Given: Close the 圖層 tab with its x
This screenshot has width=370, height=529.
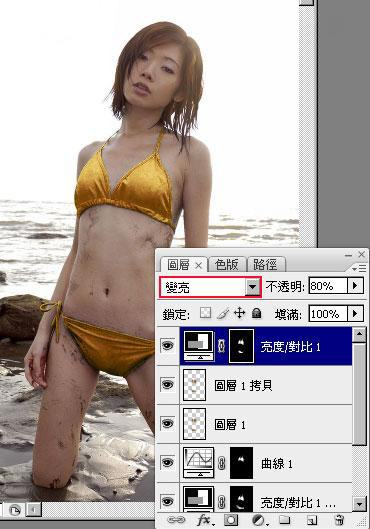Looking at the screenshot, I should [199, 266].
